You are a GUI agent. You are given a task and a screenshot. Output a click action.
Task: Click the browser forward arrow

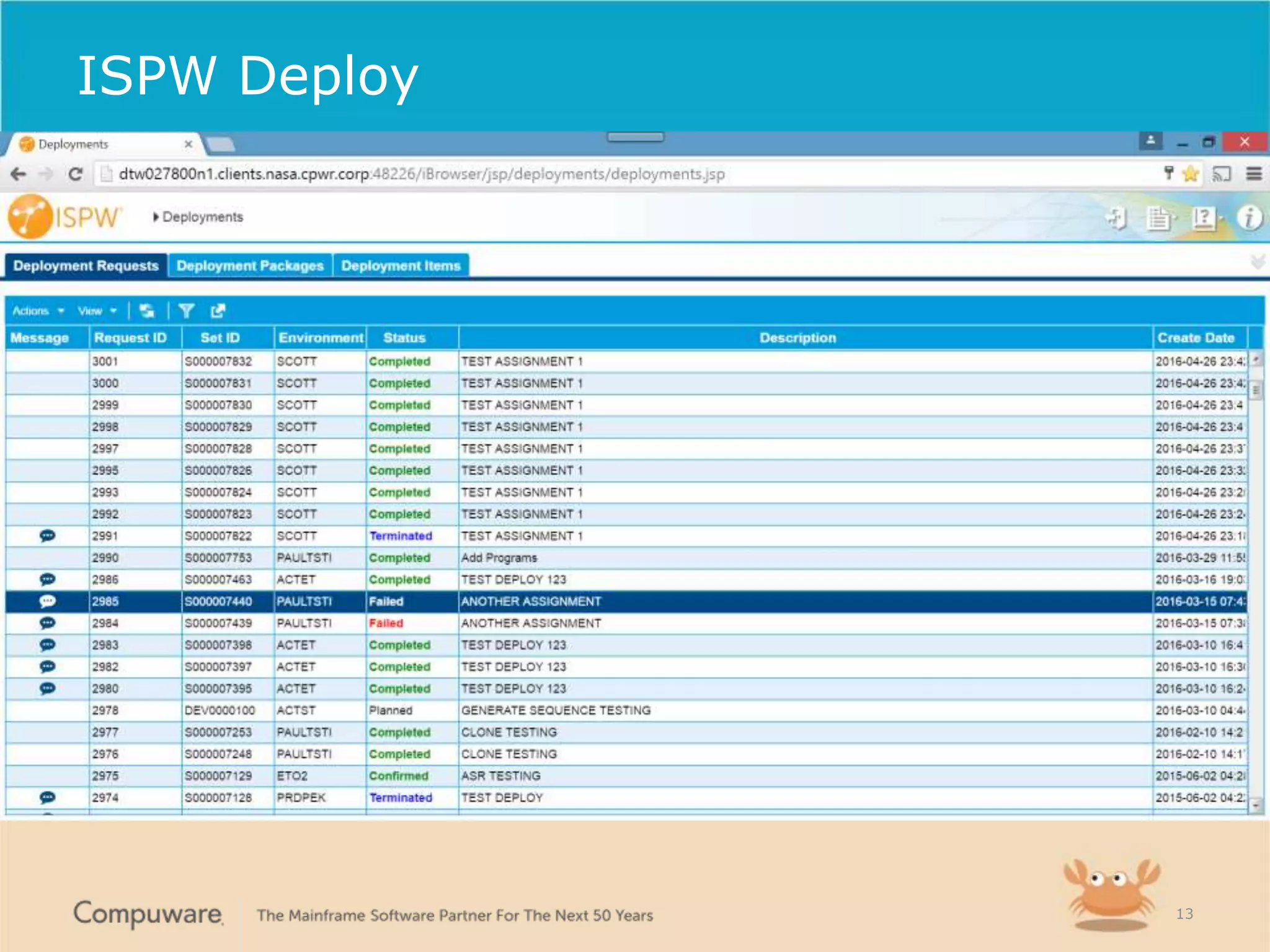coord(47,174)
